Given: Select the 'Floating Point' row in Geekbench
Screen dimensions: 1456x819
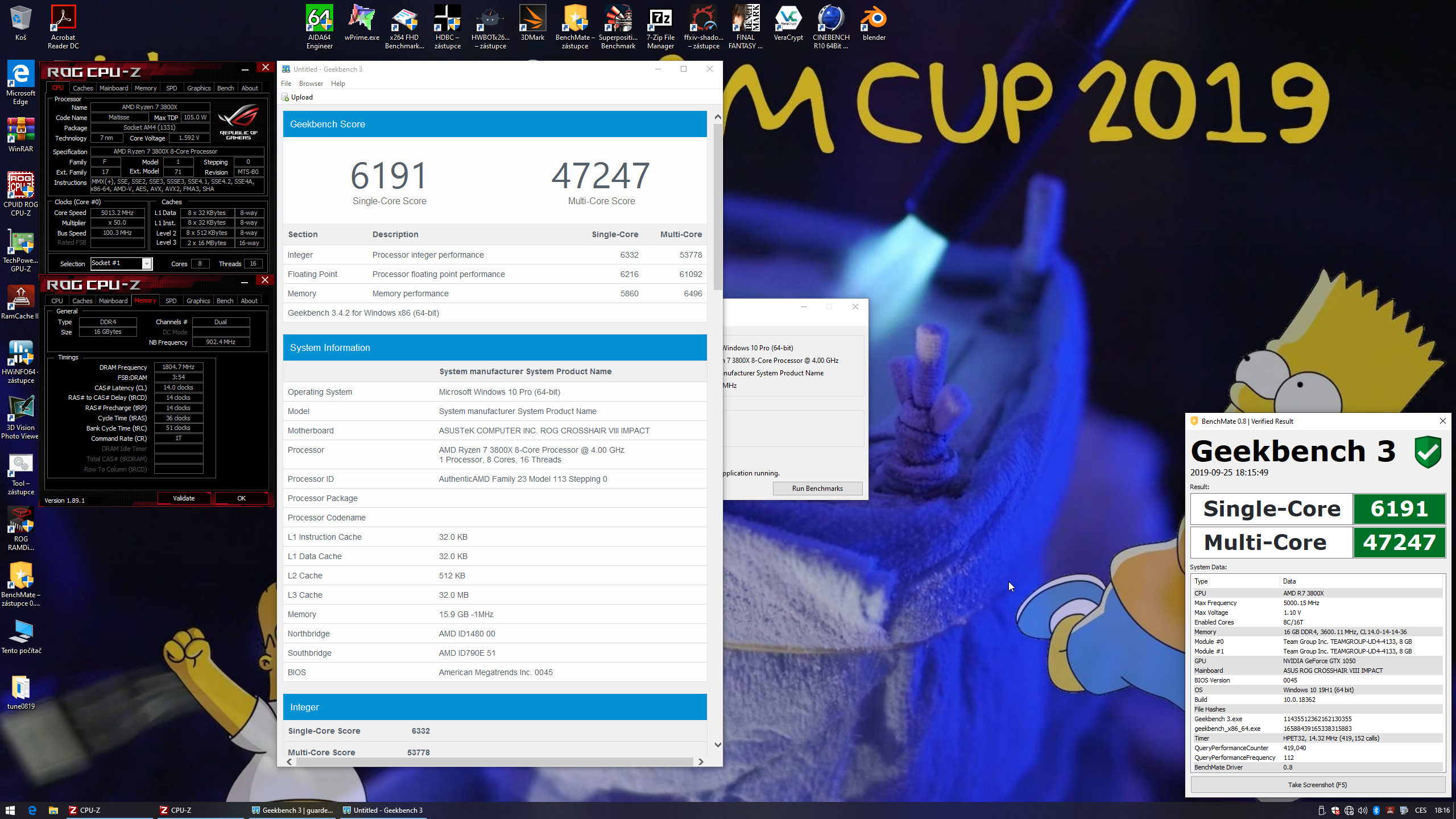Looking at the screenshot, I should coord(495,274).
